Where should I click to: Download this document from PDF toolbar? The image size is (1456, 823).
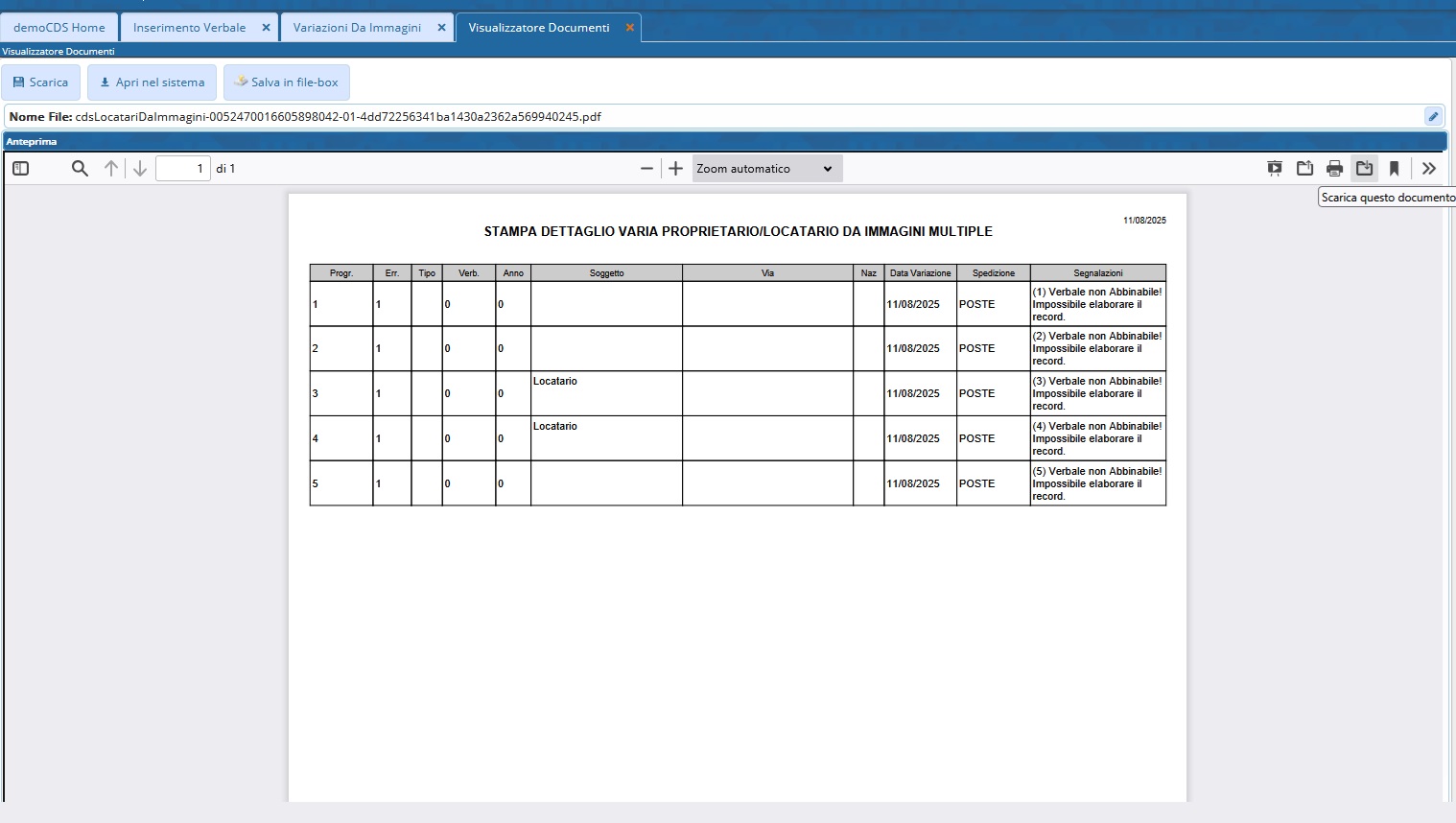click(x=1364, y=169)
